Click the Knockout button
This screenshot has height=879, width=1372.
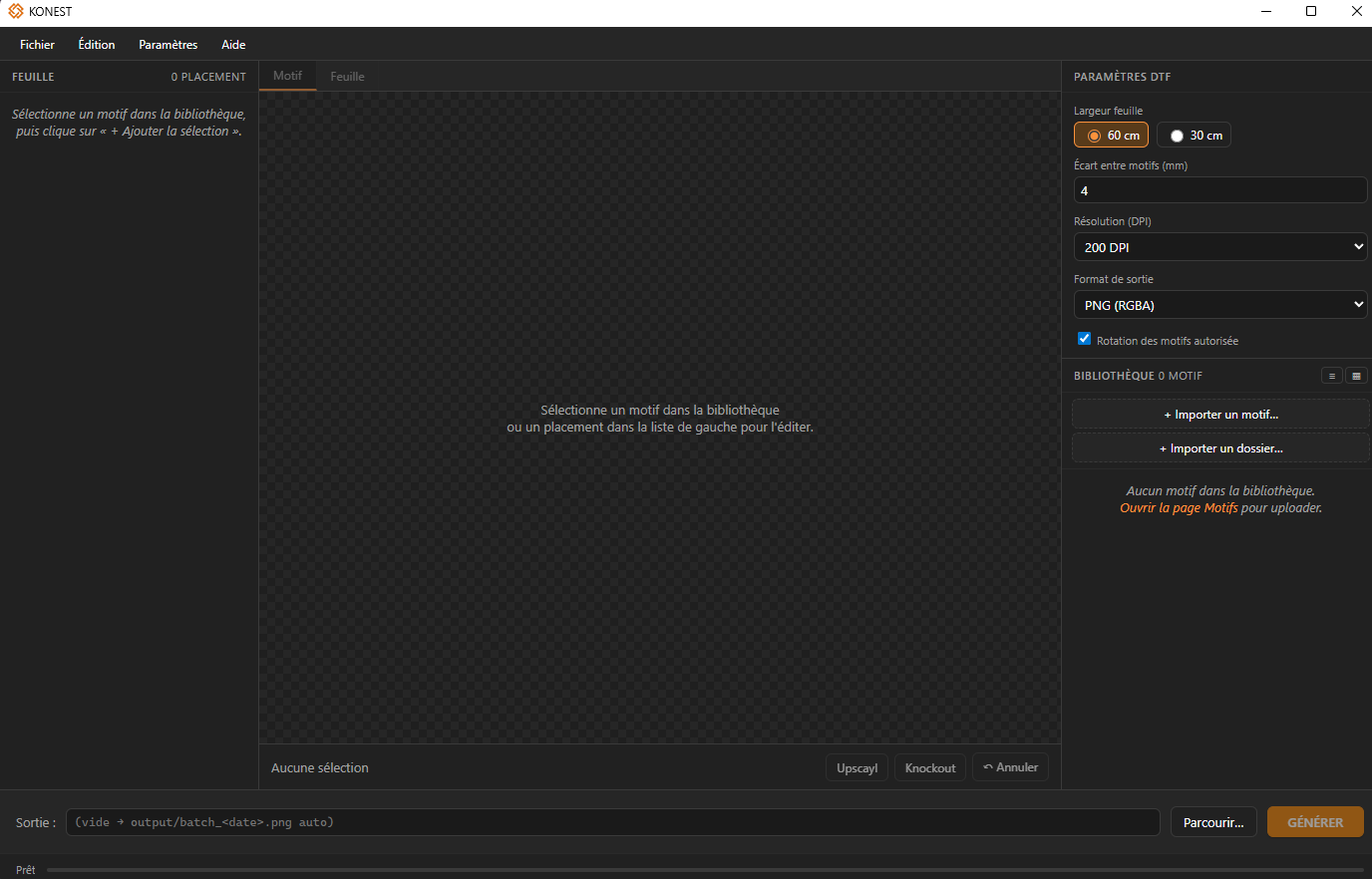pos(930,768)
